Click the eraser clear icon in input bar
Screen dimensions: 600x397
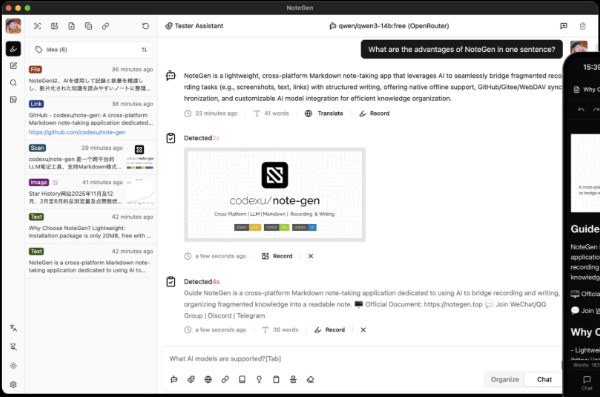click(x=310, y=379)
